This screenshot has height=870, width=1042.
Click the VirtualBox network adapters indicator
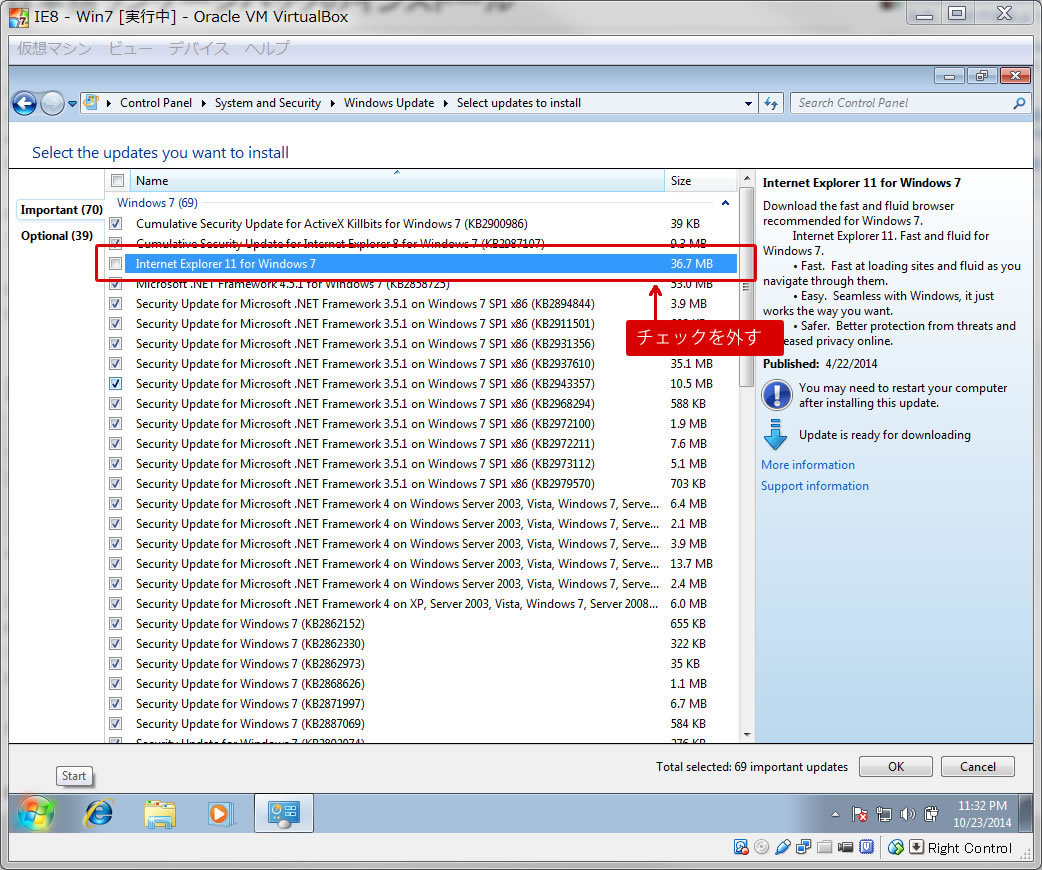pyautogui.click(x=803, y=847)
